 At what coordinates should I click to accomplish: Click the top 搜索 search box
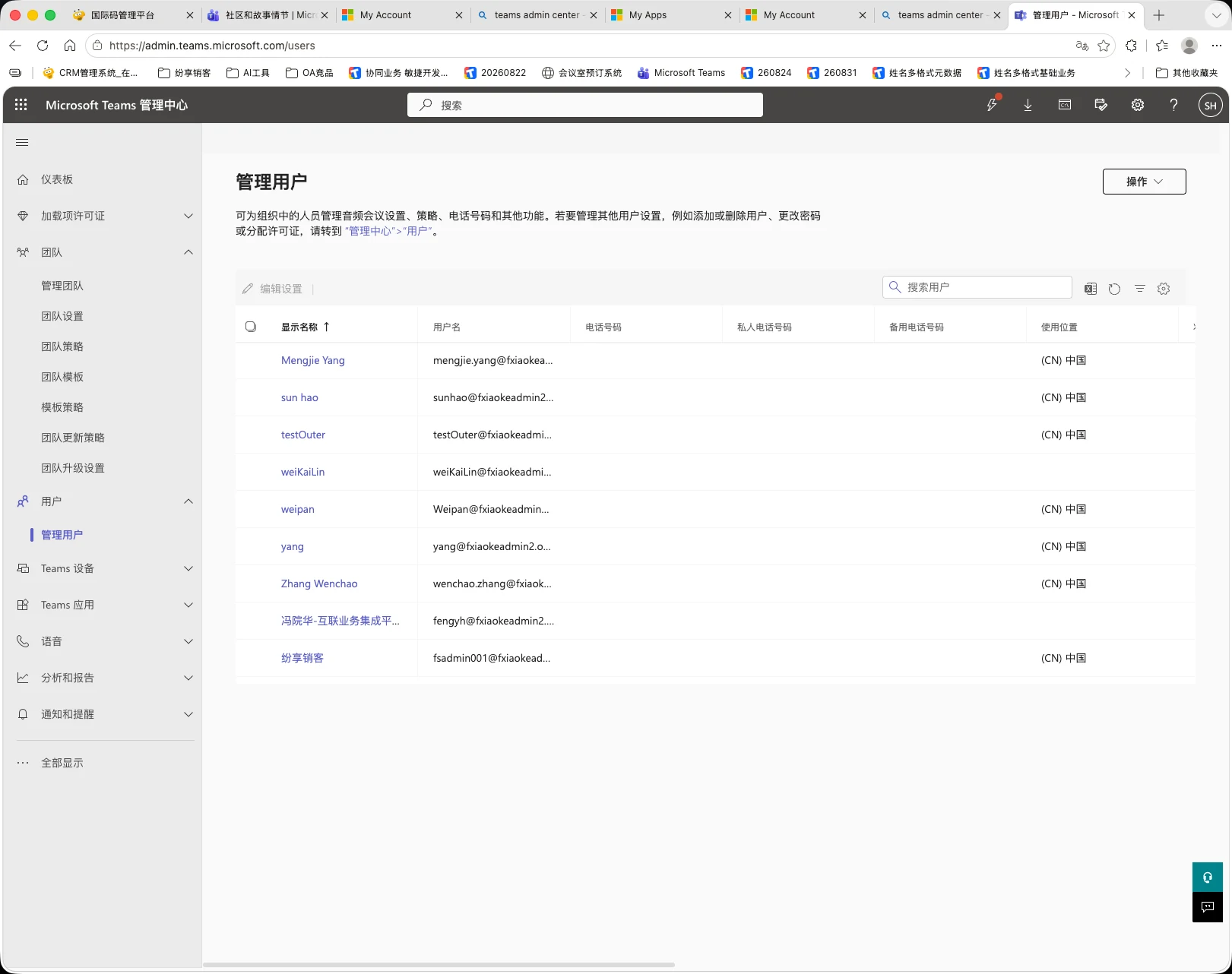coord(585,105)
